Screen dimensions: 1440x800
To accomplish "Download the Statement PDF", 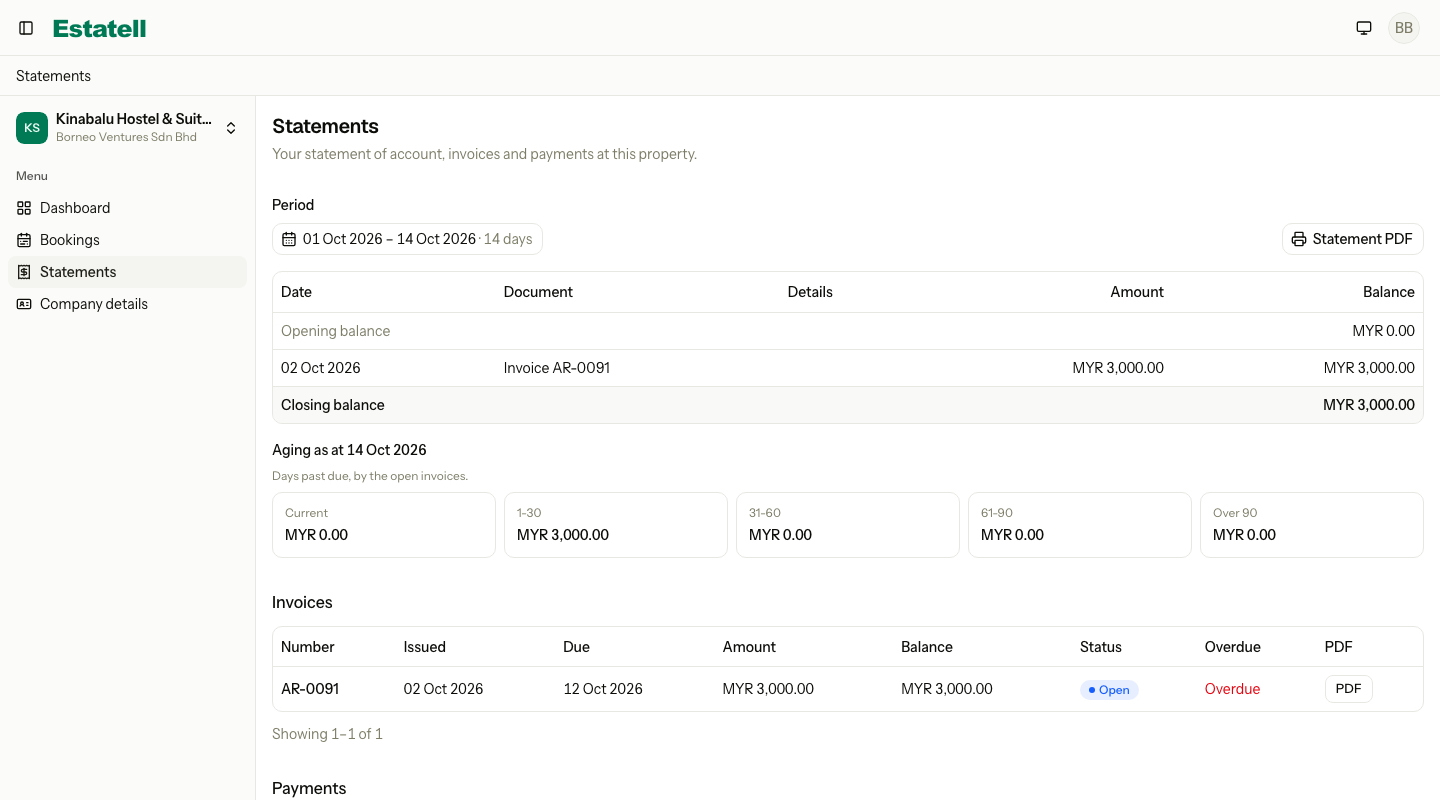I will point(1352,239).
